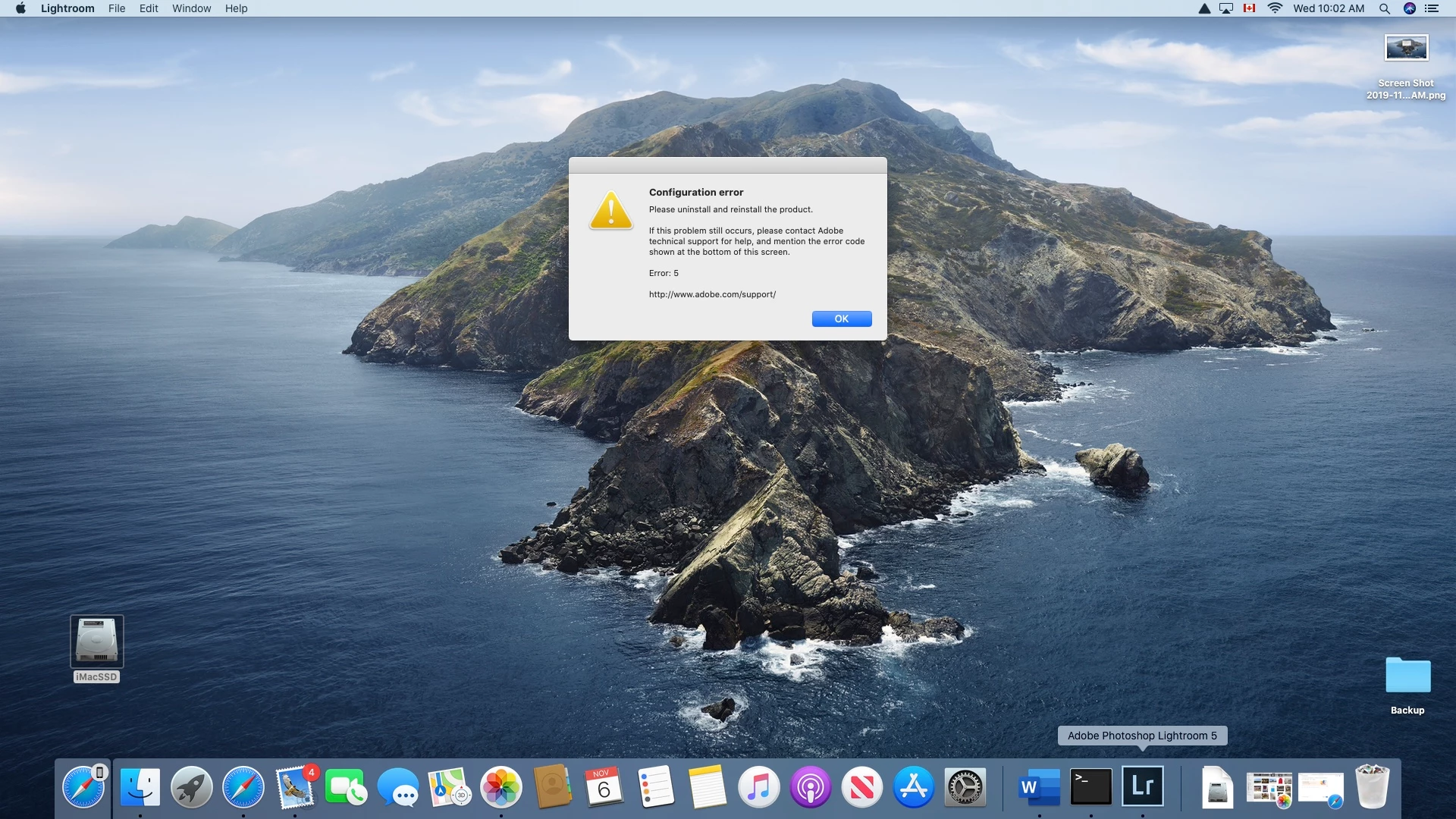Open the Lightroom icon in the Dock
The height and width of the screenshot is (819, 1456).
pyautogui.click(x=1142, y=787)
